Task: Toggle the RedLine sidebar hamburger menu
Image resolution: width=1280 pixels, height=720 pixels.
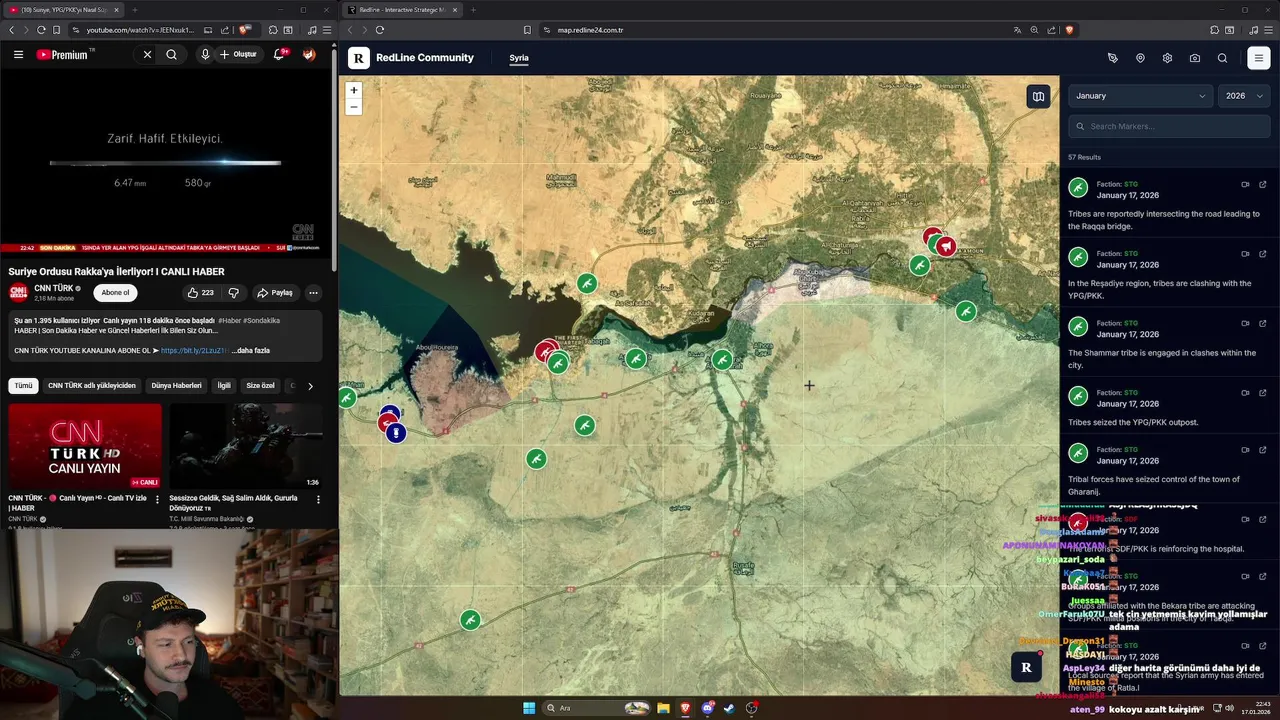Action: (x=1259, y=58)
